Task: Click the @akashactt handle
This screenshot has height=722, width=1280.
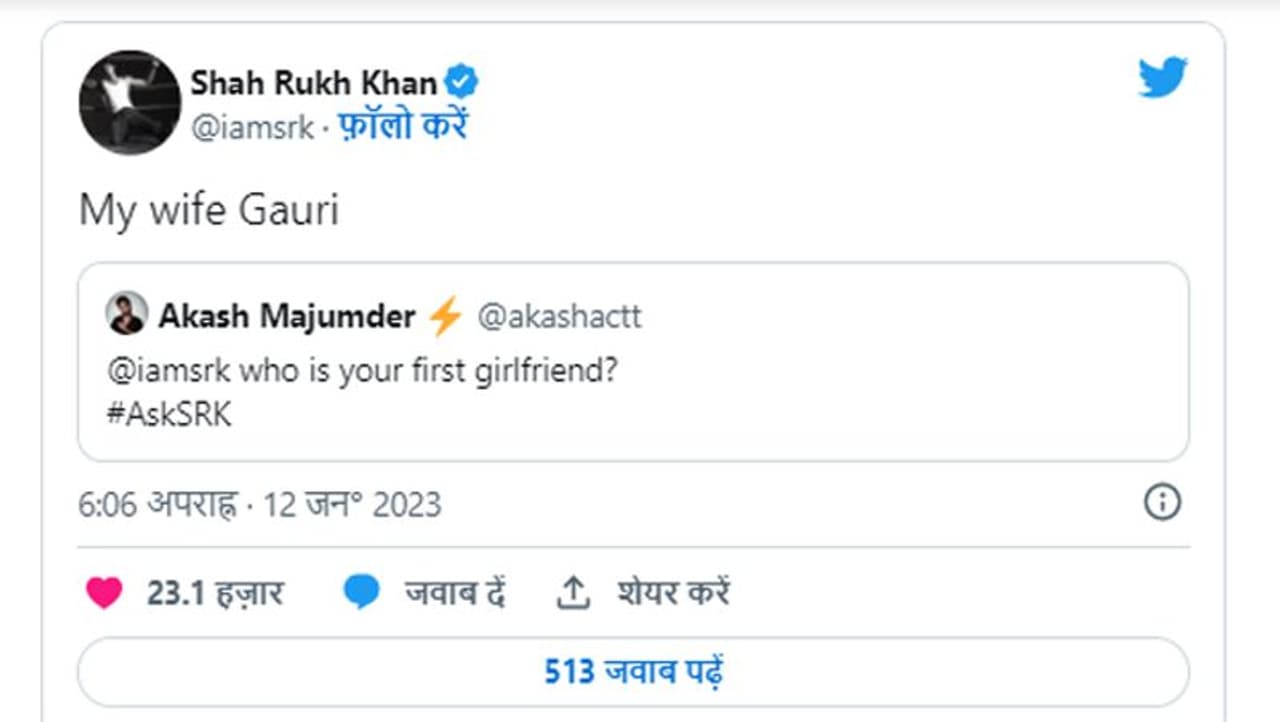Action: (560, 317)
